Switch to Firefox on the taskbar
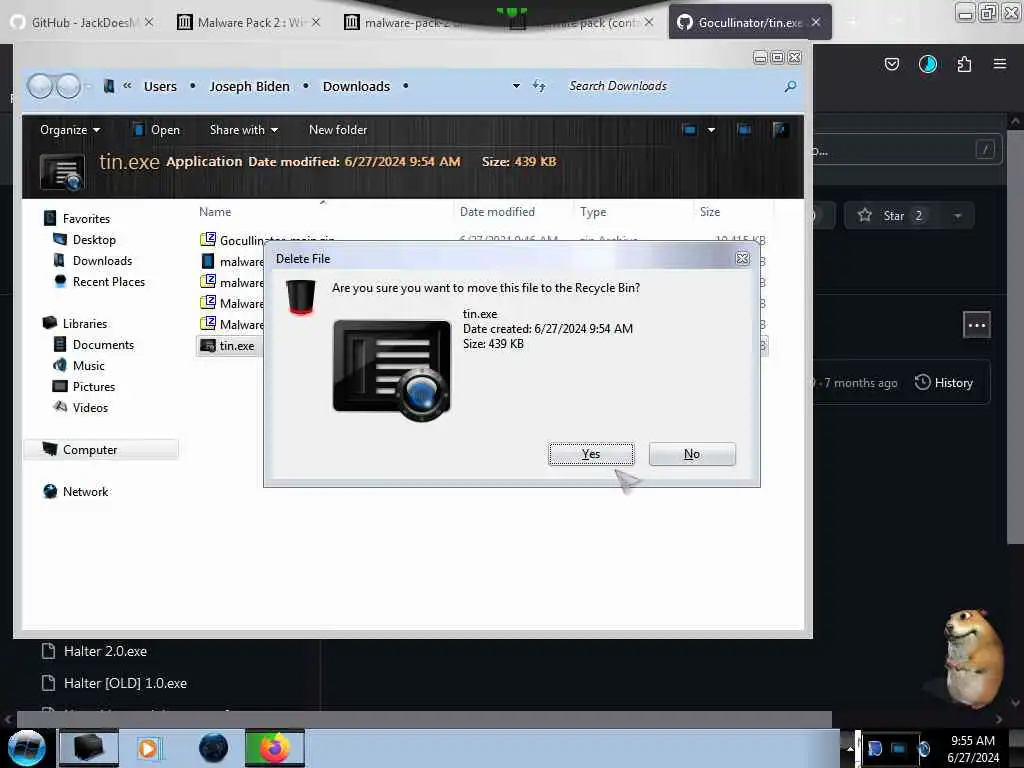This screenshot has width=1024, height=768. coord(274,748)
